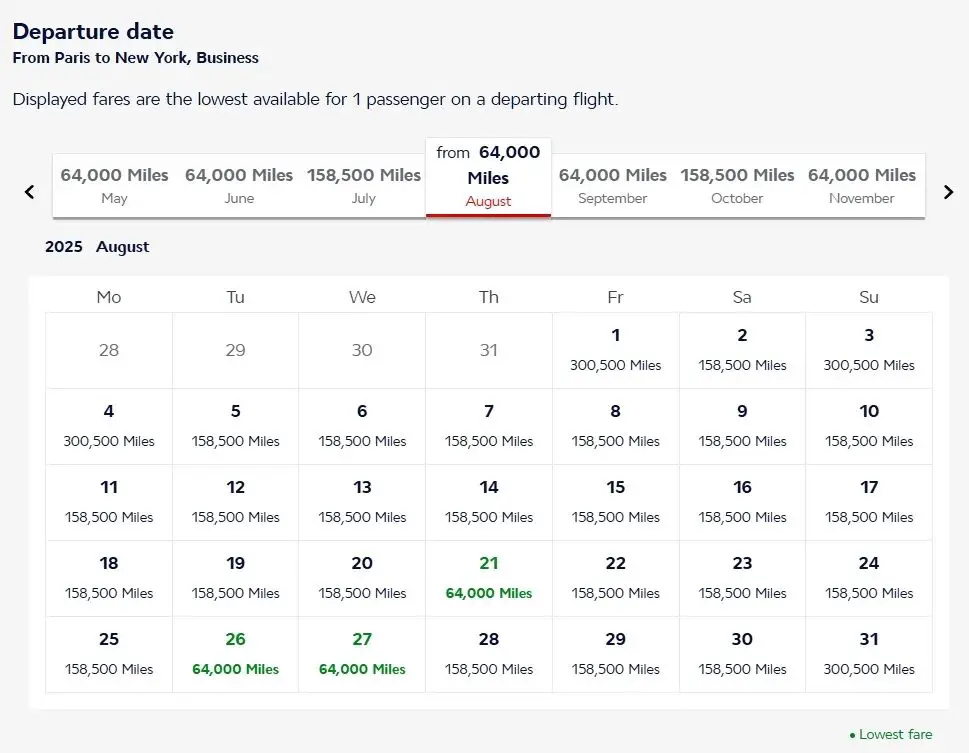Click the next months right arrow
Image resolution: width=969 pixels, height=753 pixels.
948,192
